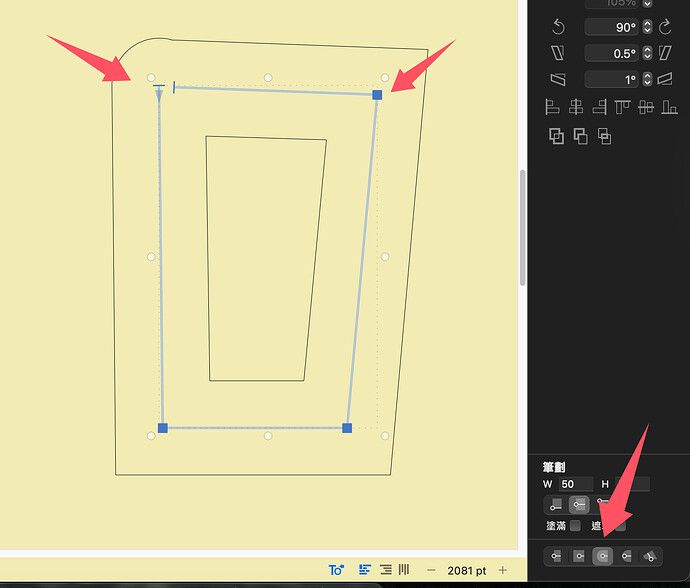This screenshot has width=690, height=588.
Task: Align selection to bottom edges
Action: pos(669,107)
